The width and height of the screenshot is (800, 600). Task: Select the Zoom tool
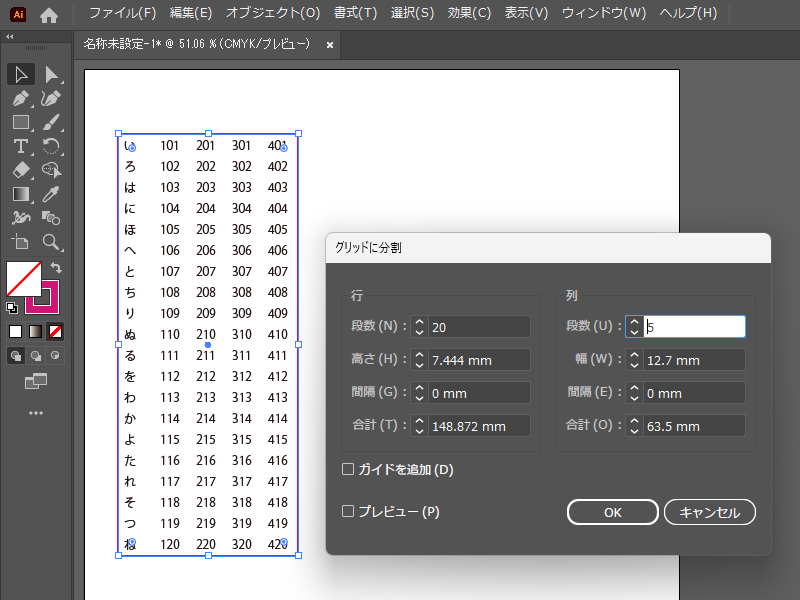(52, 242)
